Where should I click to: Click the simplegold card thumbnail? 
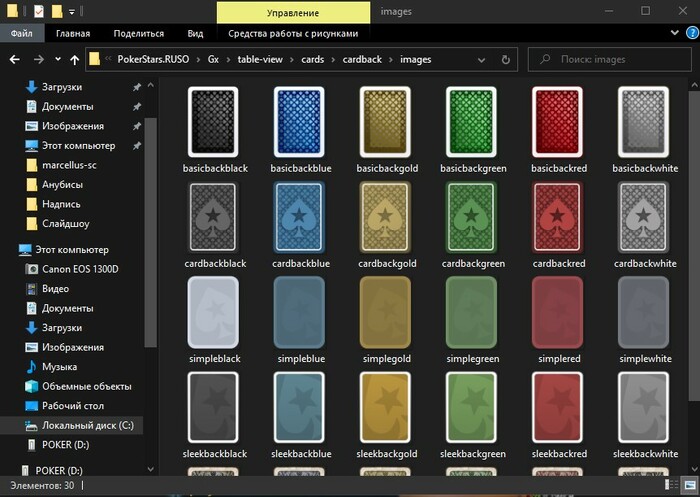[x=385, y=312]
